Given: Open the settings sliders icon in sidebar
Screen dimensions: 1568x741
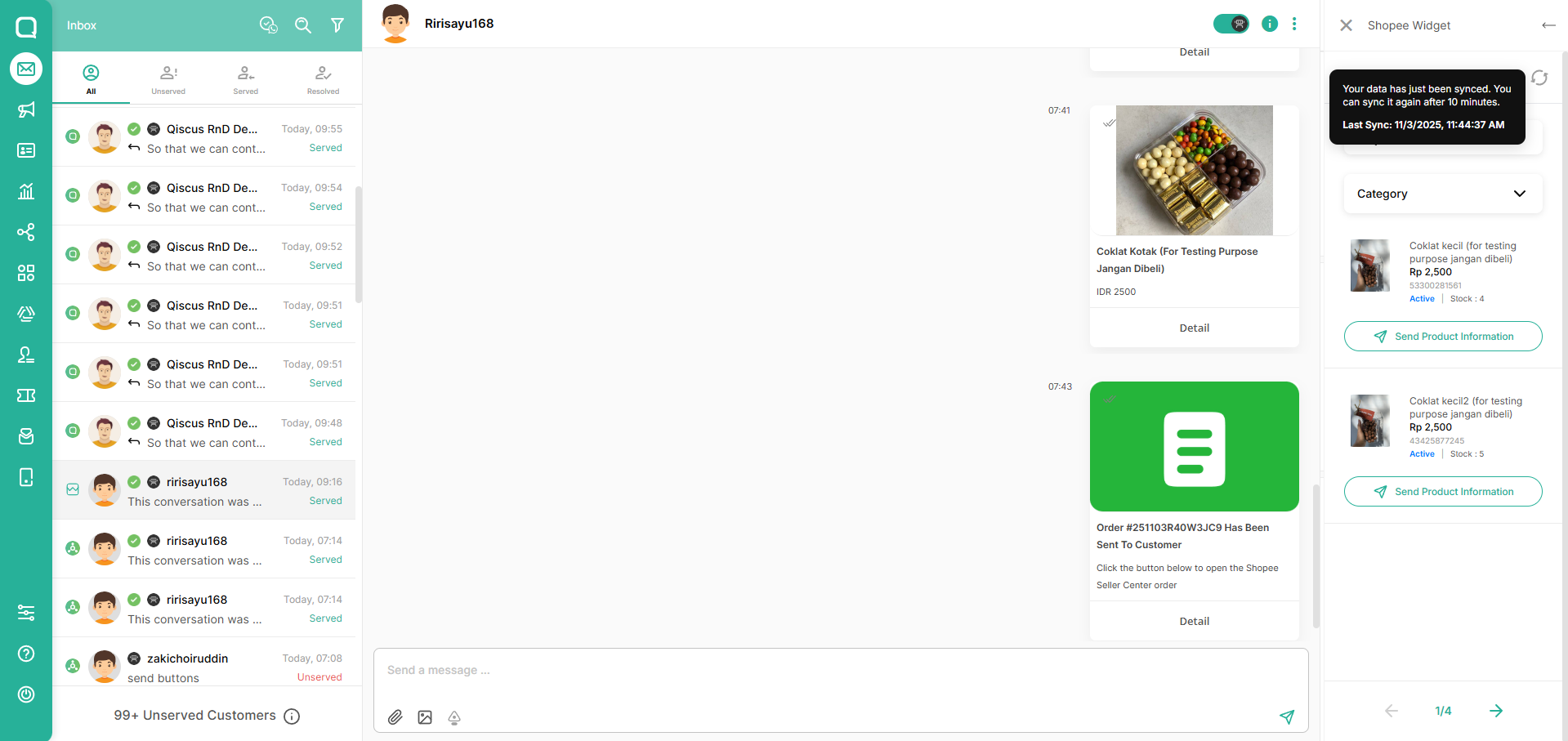Looking at the screenshot, I should click(x=26, y=613).
